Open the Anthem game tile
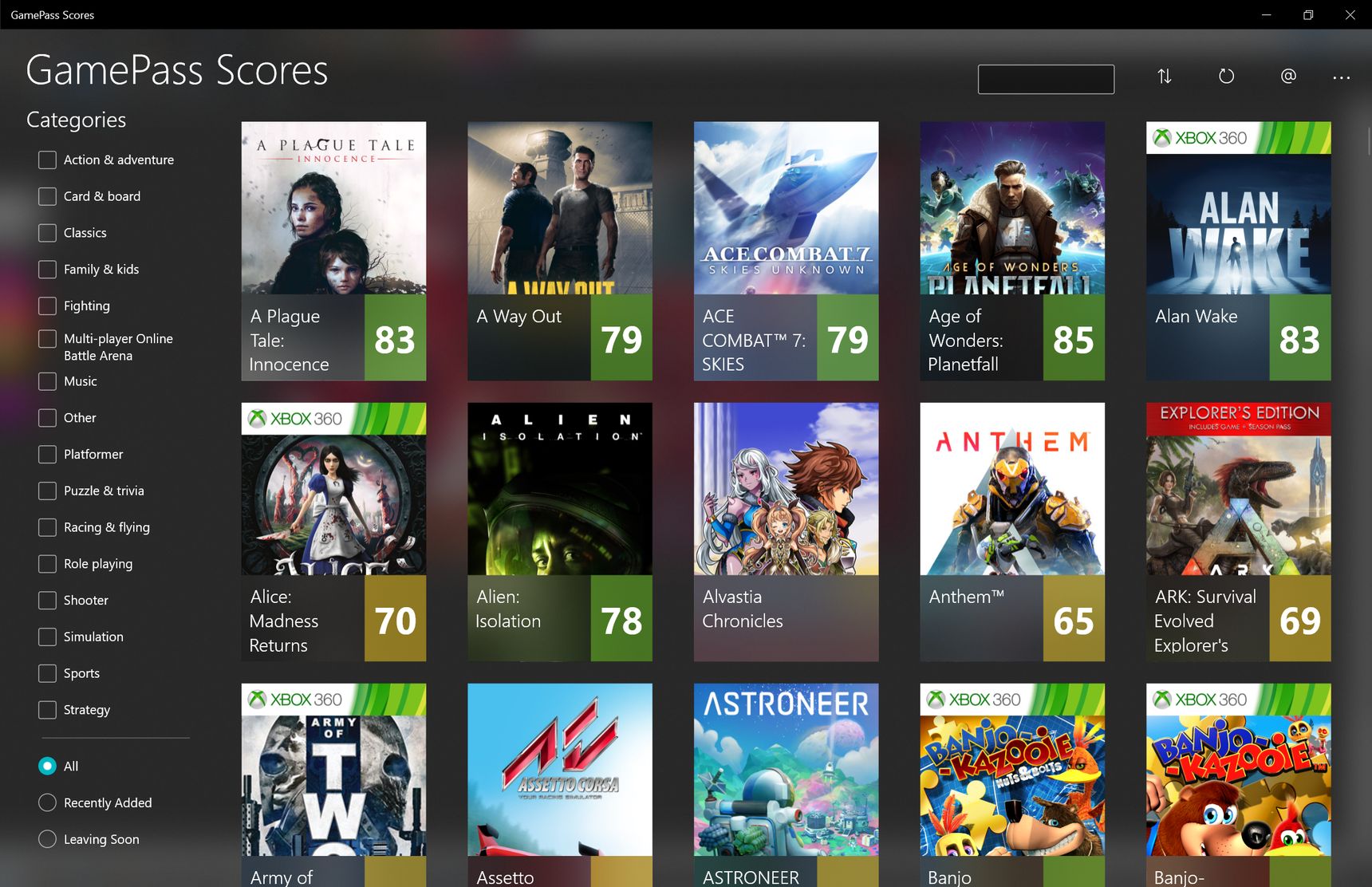The width and height of the screenshot is (1372, 887). 1012,532
